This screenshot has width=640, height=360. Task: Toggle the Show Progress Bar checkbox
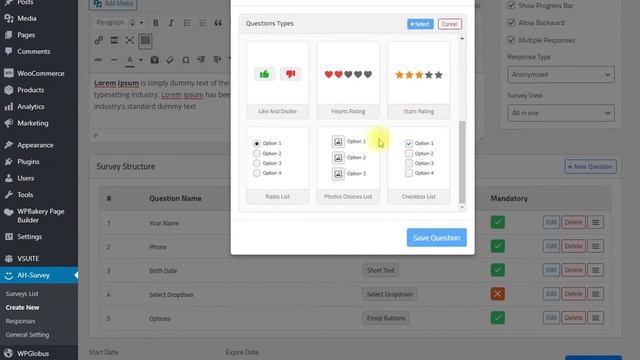pyautogui.click(x=511, y=5)
